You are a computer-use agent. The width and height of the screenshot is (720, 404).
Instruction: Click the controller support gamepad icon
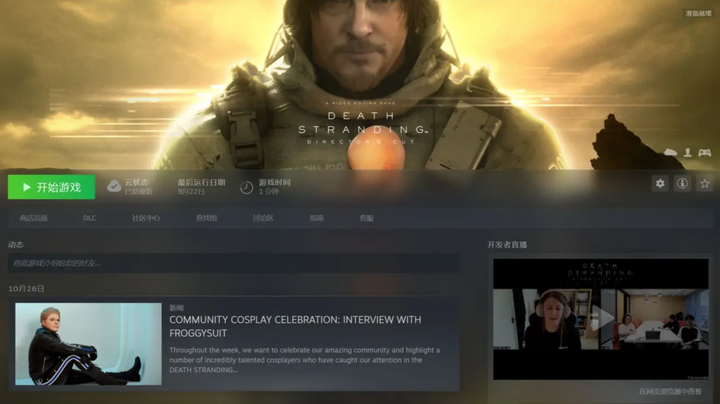click(704, 152)
